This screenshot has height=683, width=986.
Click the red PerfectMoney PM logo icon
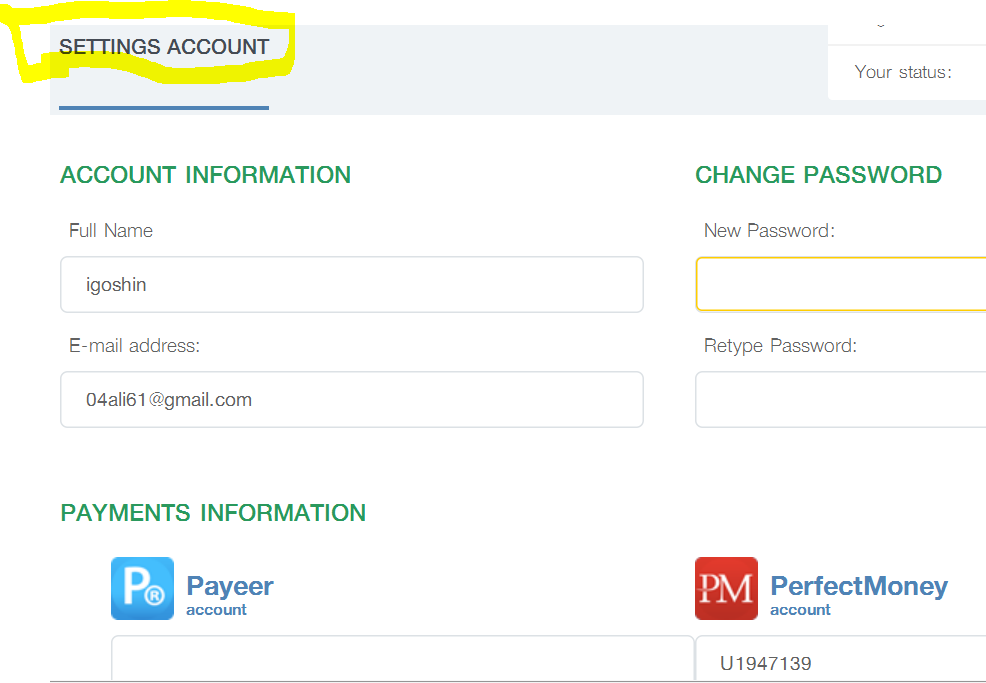pyautogui.click(x=726, y=588)
